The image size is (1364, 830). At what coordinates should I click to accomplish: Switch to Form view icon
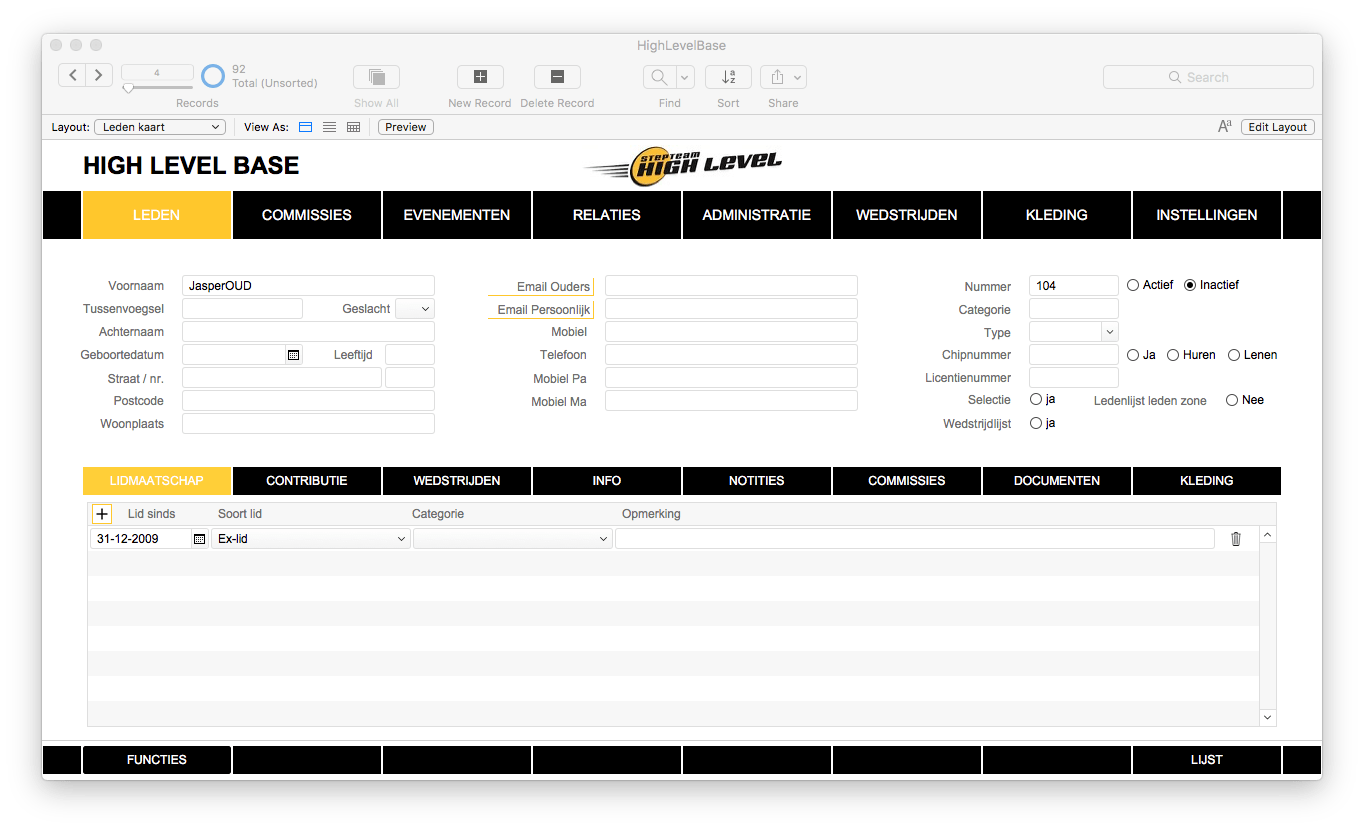point(306,127)
